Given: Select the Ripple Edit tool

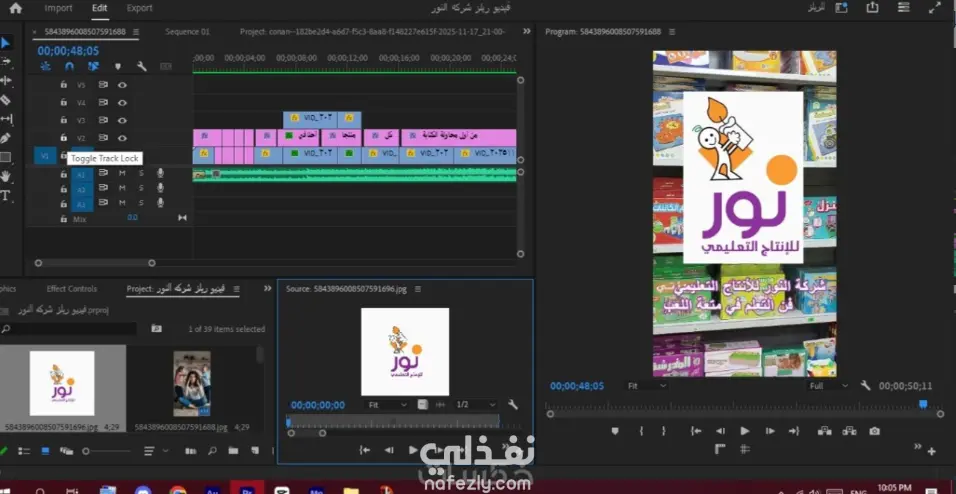Looking at the screenshot, I should [5, 81].
